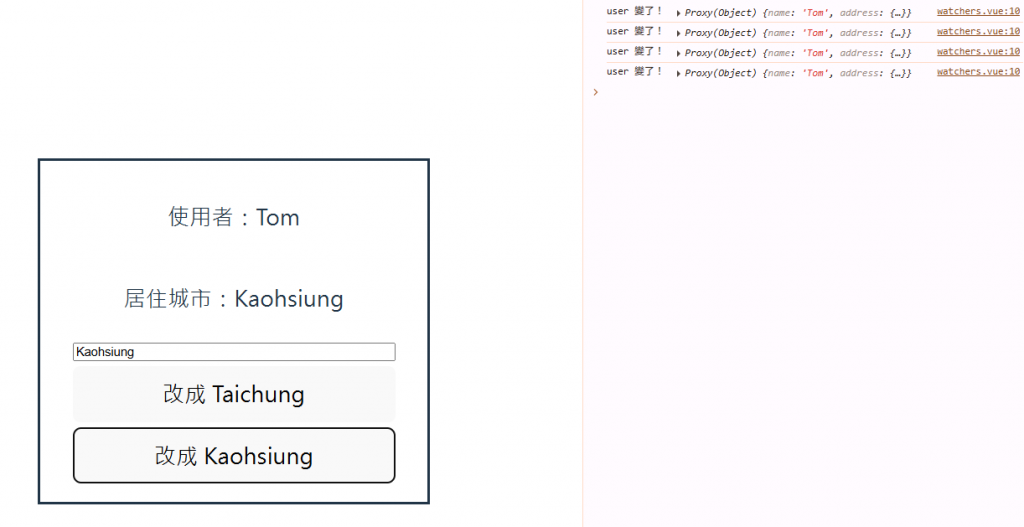Image resolution: width=1024 pixels, height=527 pixels.
Task: Open watchers.vue:10 link of third log
Action: tap(978, 51)
